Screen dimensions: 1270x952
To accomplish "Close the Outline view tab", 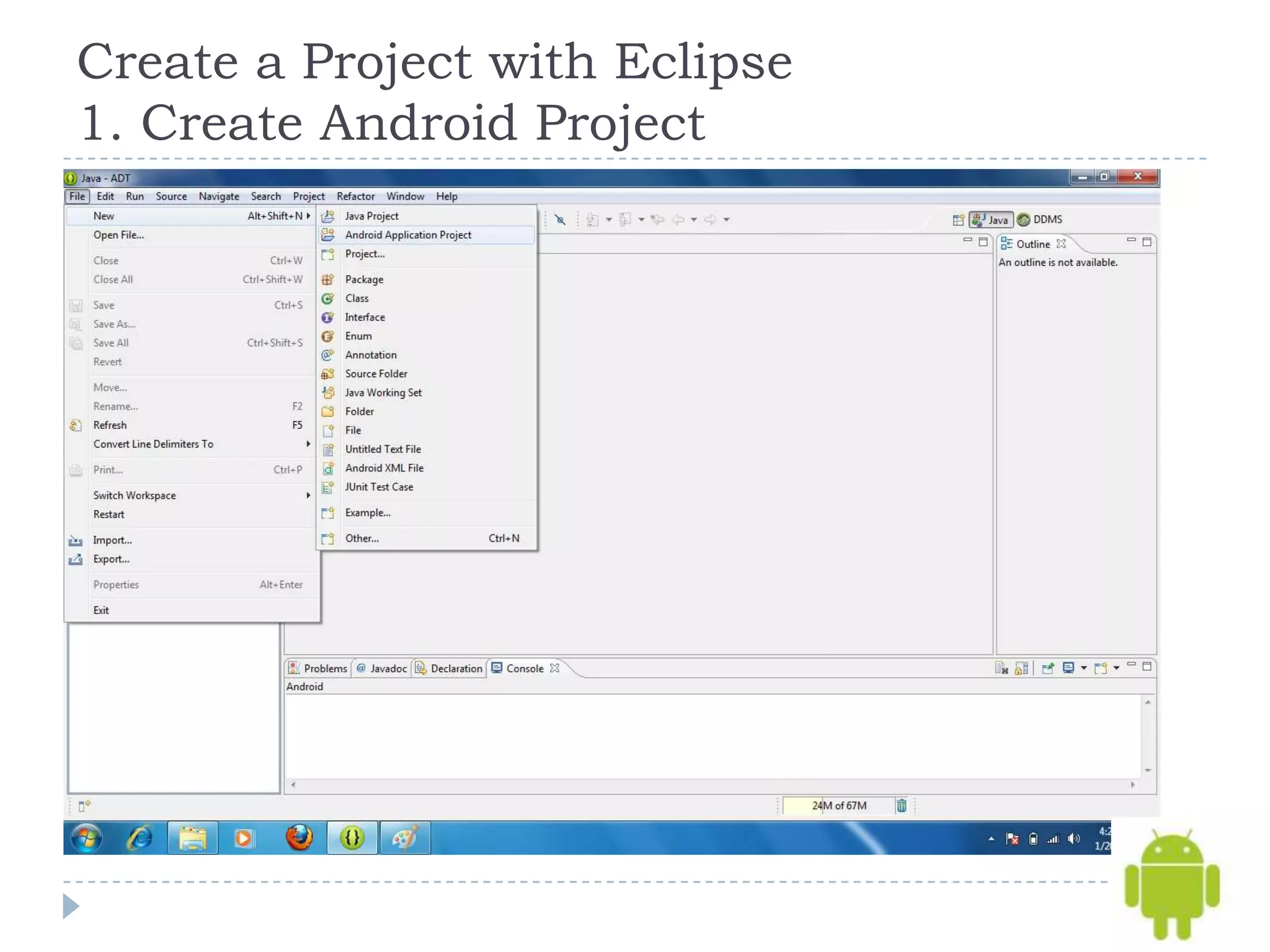I will coord(1062,244).
